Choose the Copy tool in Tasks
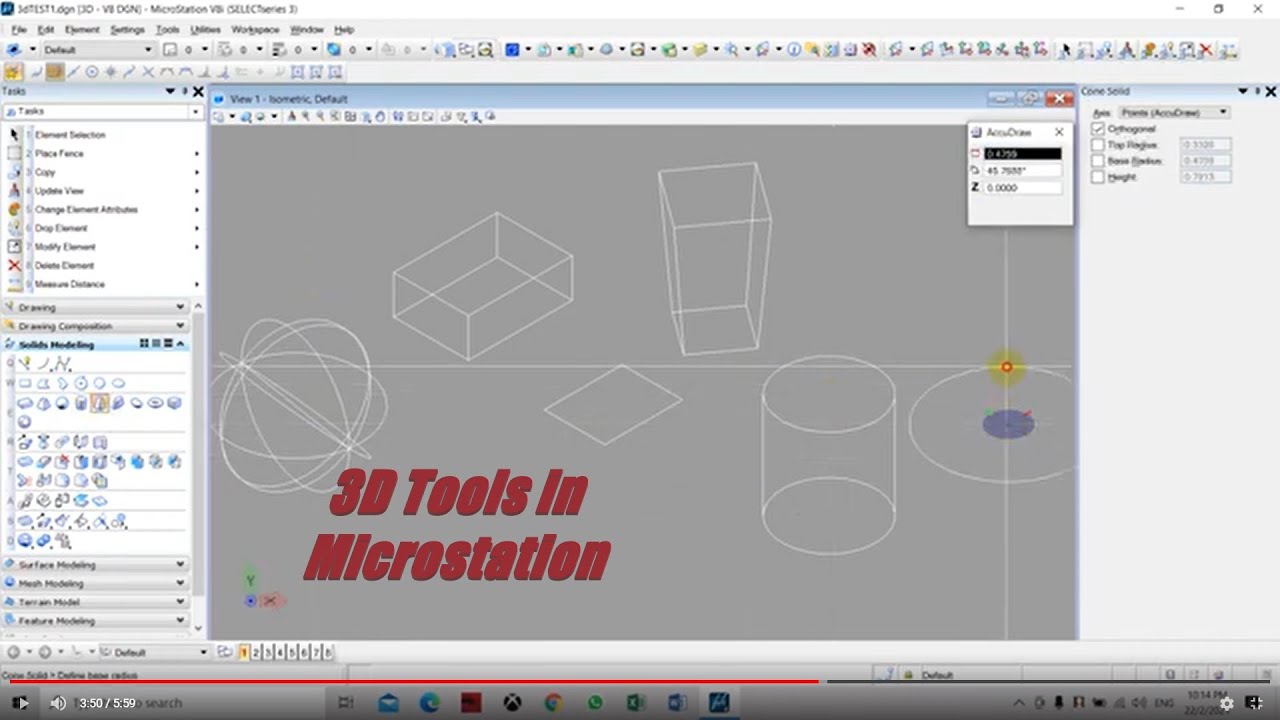 (x=45, y=173)
